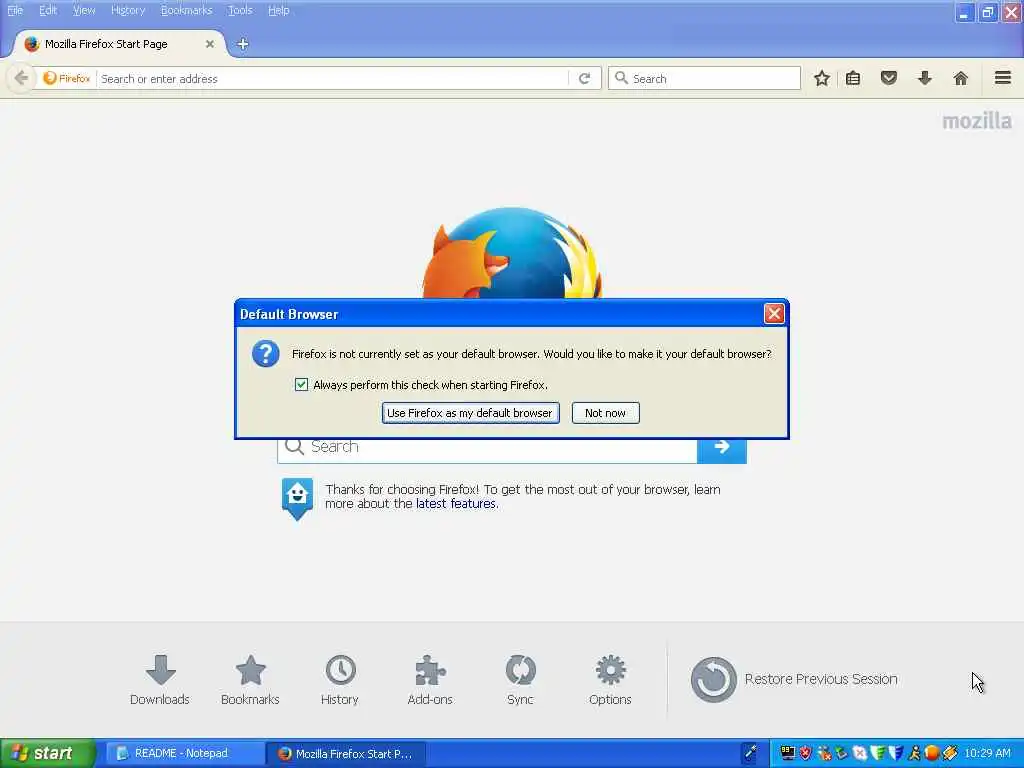Bookmark this page with the star icon

tap(822, 78)
